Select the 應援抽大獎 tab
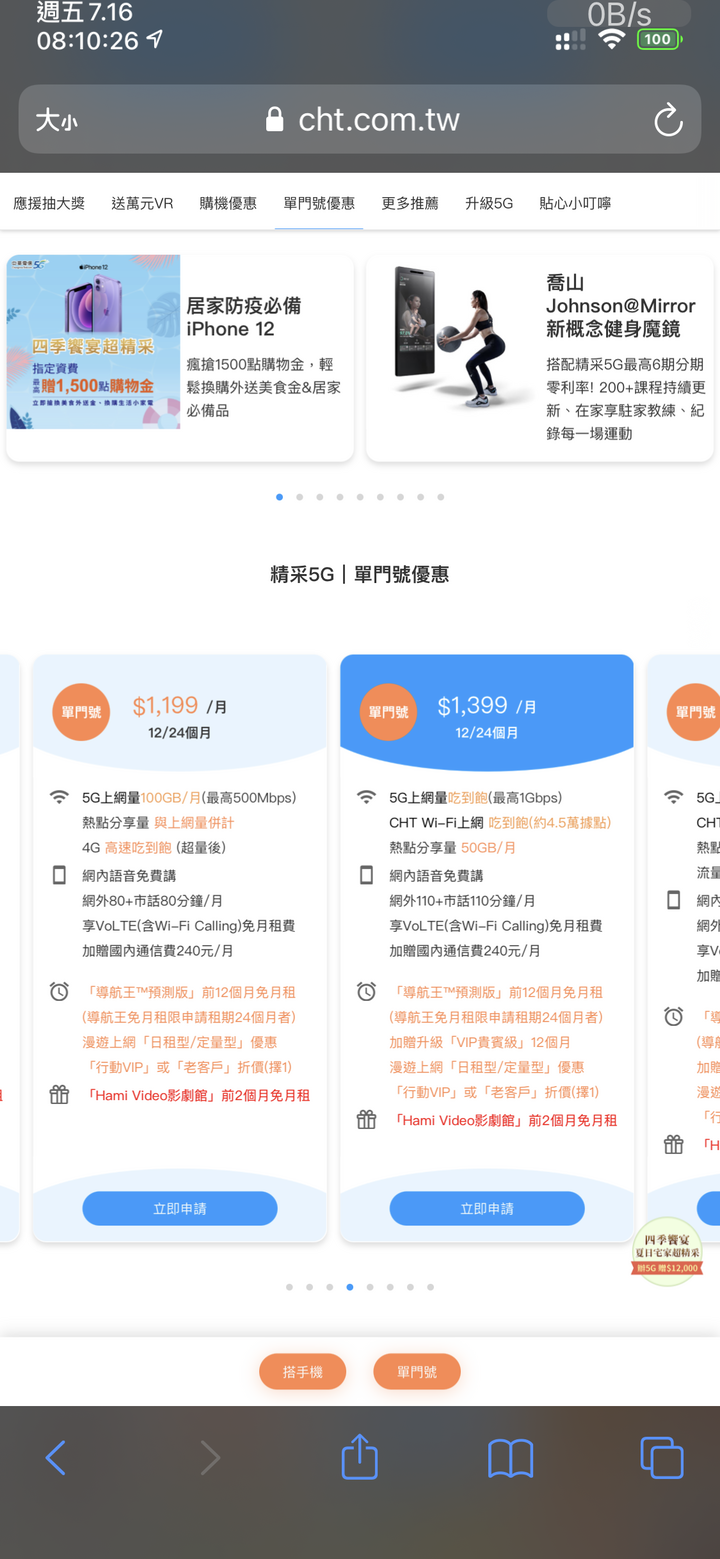This screenshot has width=720, height=1559. tap(49, 203)
